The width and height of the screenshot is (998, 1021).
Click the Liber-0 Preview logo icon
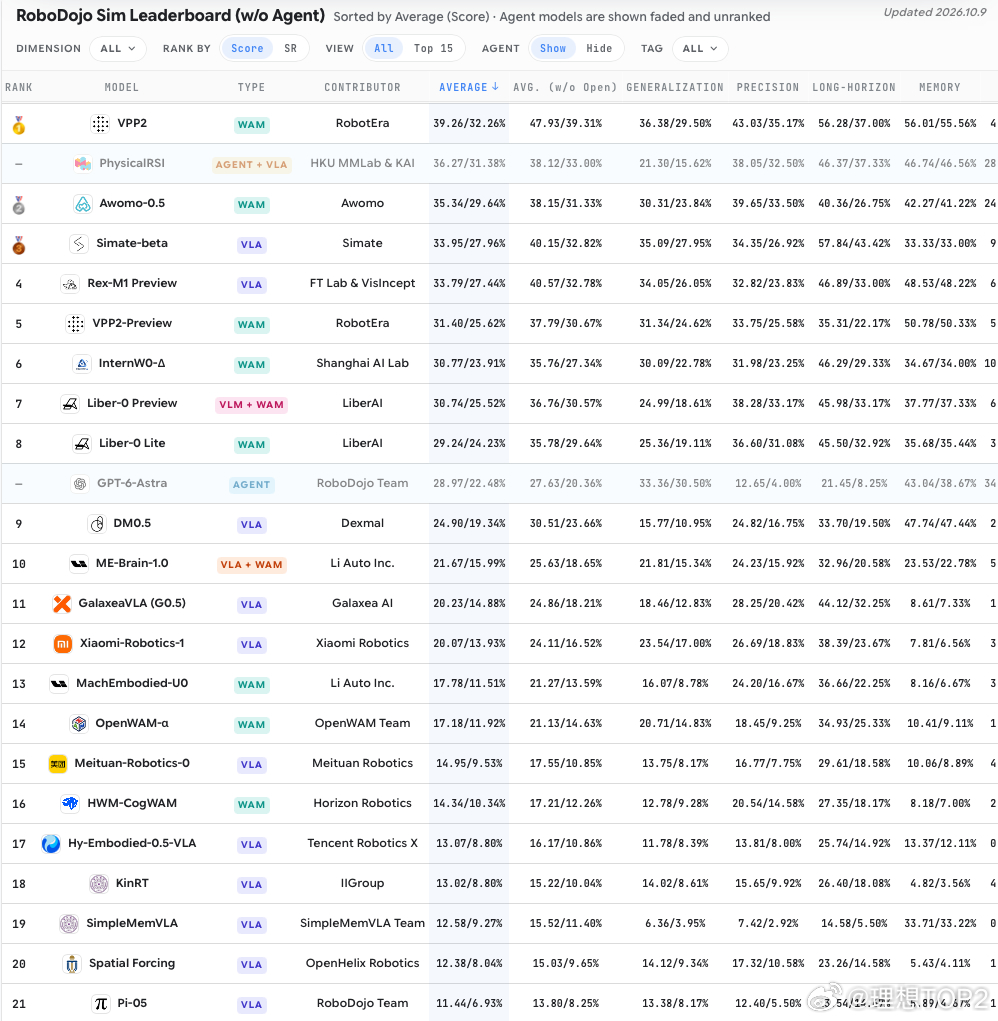[x=70, y=404]
